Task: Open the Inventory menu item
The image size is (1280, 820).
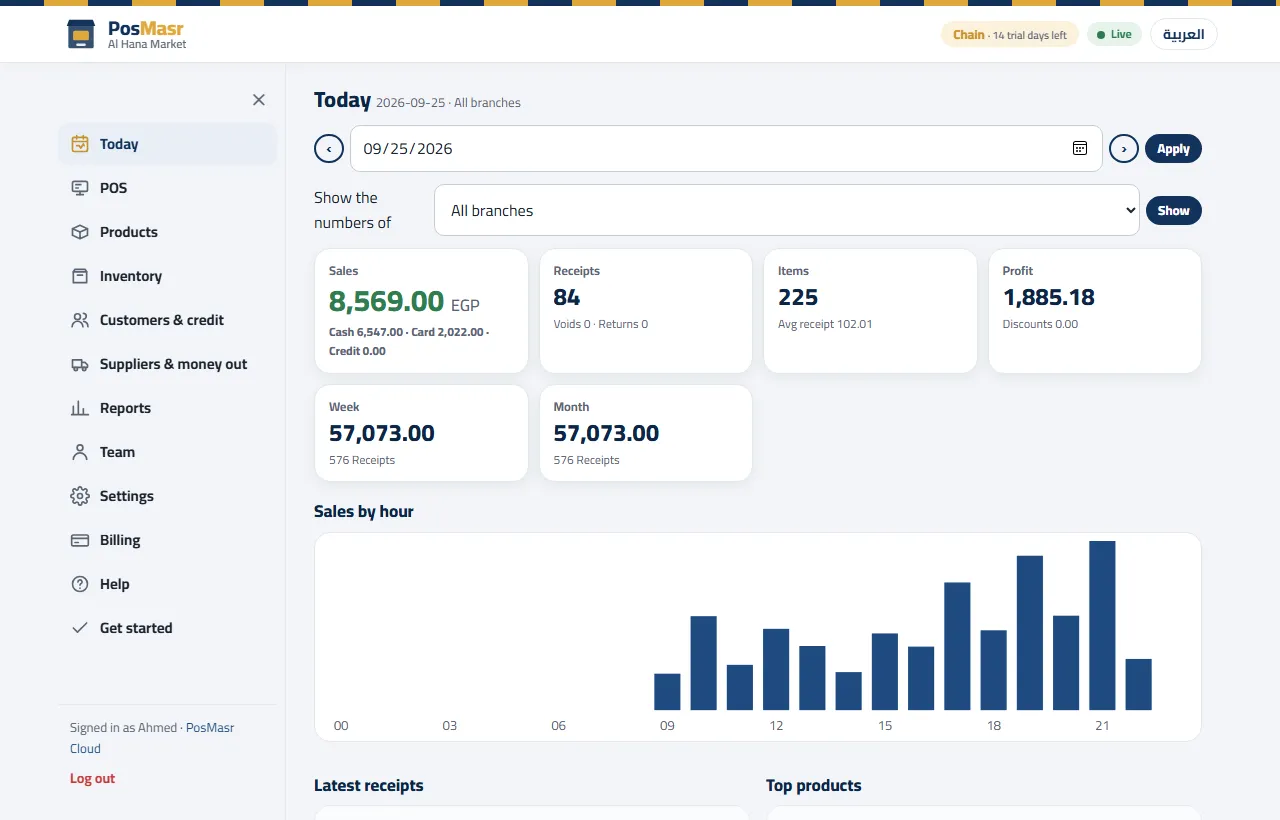Action: tap(167, 276)
